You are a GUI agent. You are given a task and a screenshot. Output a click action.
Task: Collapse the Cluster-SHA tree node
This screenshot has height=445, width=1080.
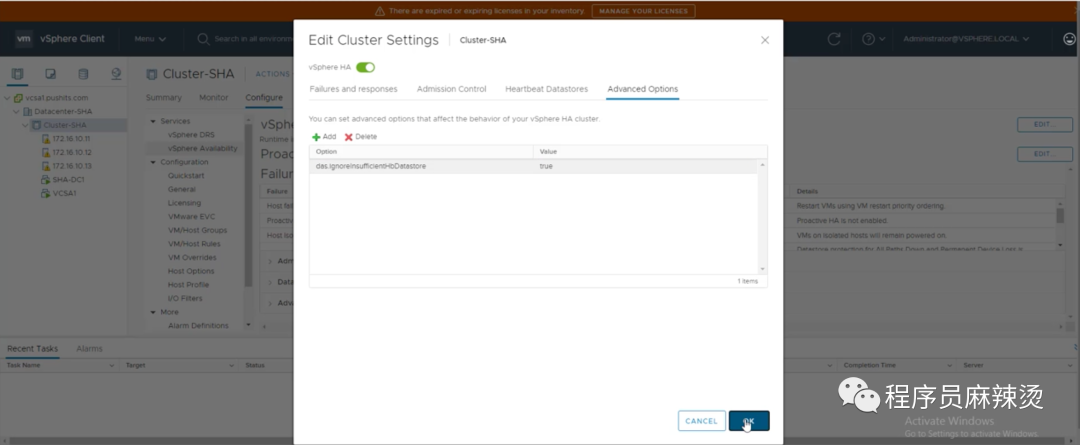coord(25,125)
